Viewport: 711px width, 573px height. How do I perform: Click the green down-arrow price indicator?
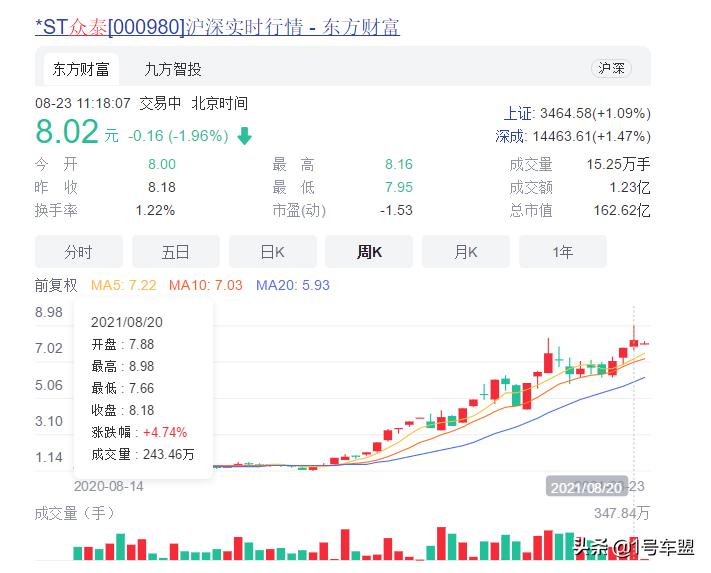point(244,136)
